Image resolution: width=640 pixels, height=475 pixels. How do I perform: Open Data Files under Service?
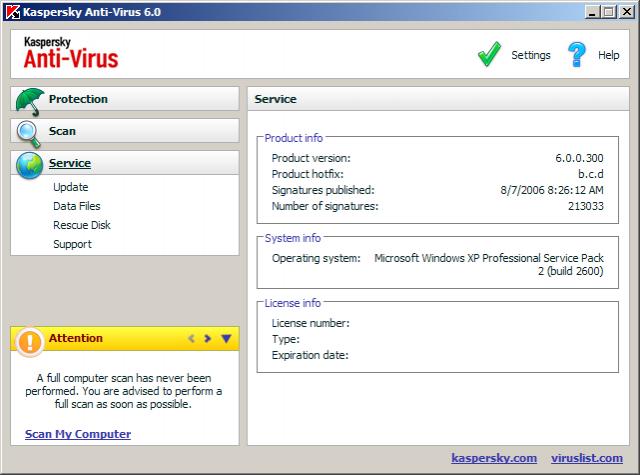pos(77,206)
